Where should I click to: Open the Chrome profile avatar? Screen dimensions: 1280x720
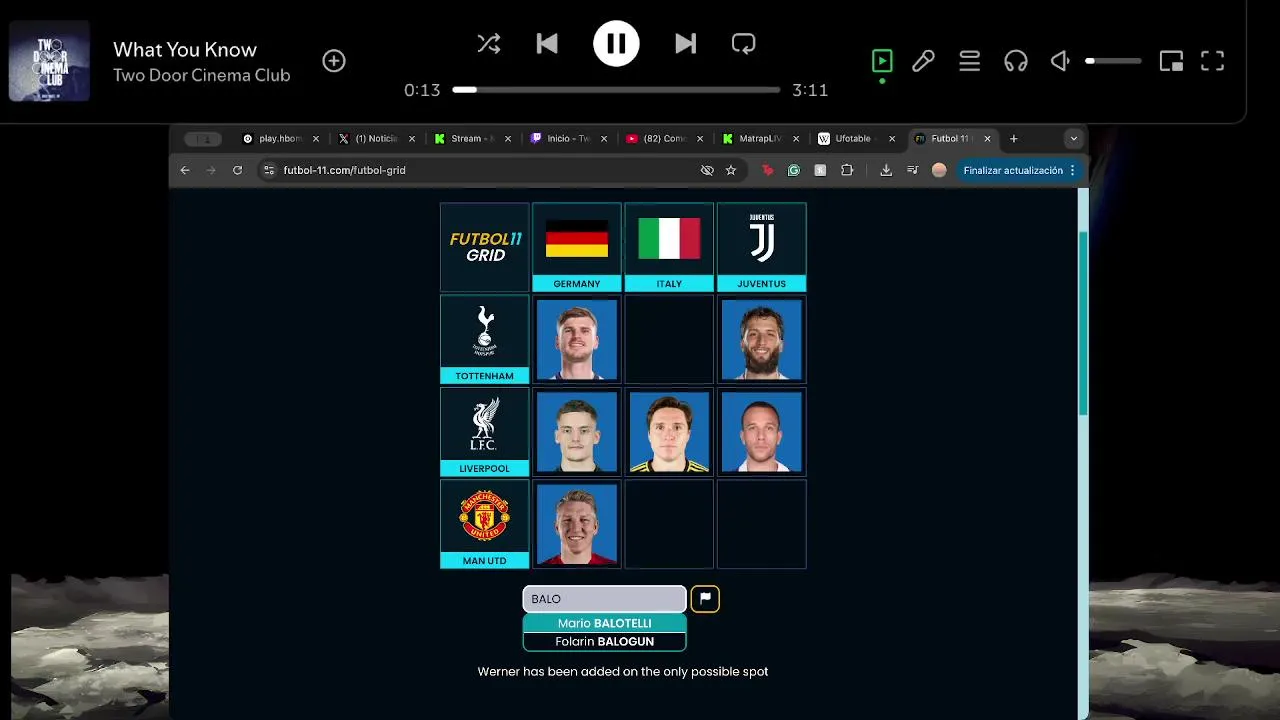point(939,170)
